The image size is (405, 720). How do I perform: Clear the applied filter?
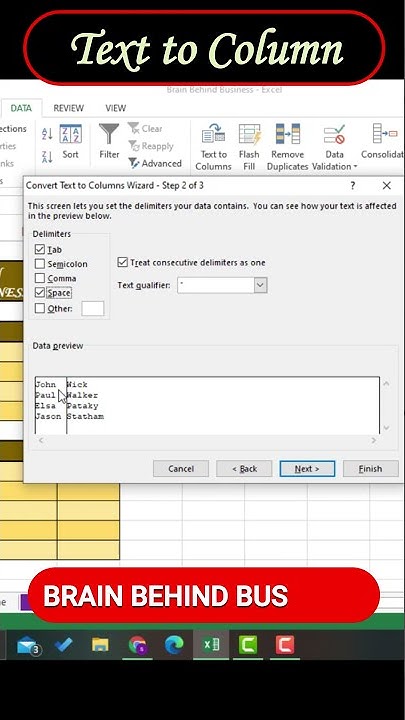[x=145, y=129]
